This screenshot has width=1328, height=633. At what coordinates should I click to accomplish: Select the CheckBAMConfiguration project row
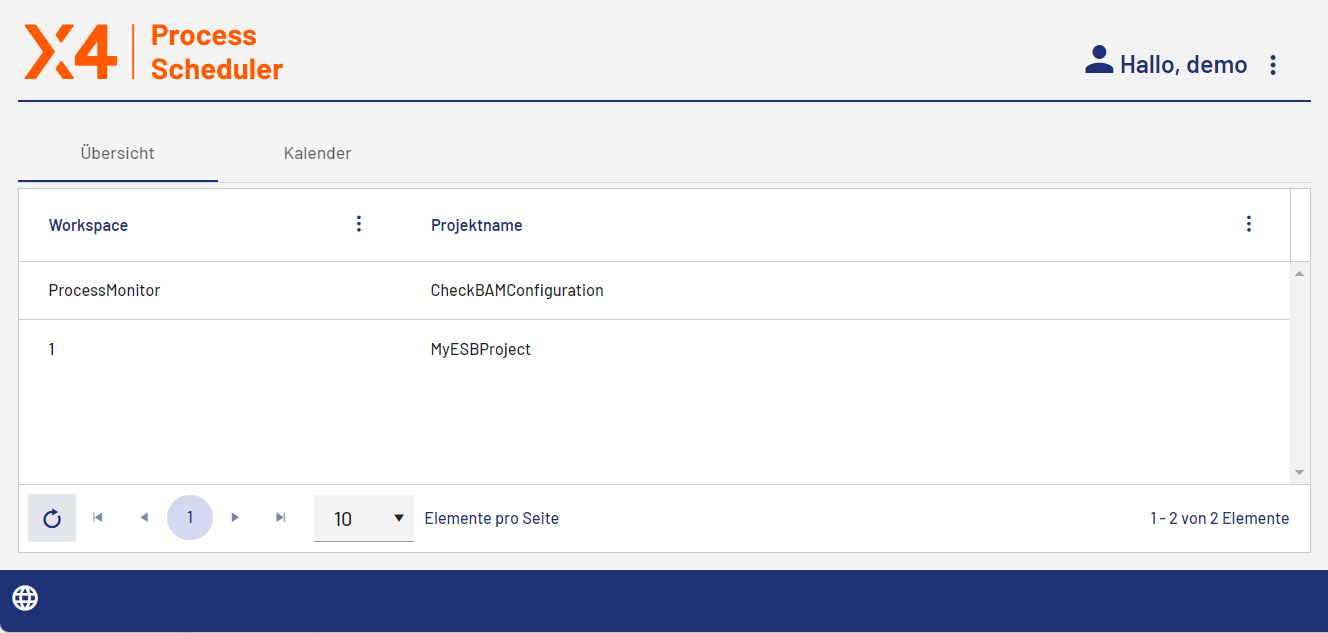(517, 291)
